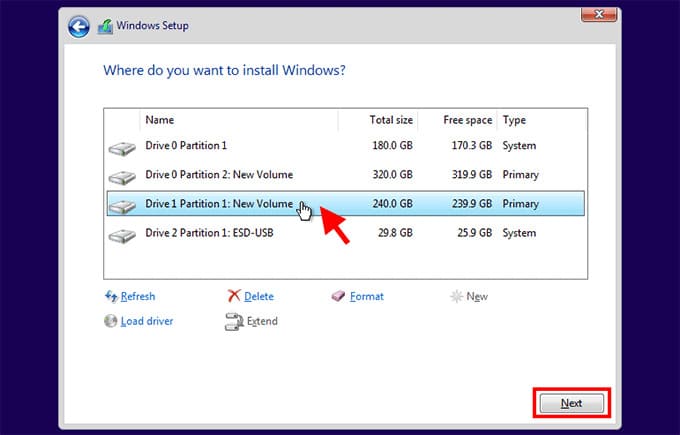Click the Load driver disc icon

click(x=111, y=321)
